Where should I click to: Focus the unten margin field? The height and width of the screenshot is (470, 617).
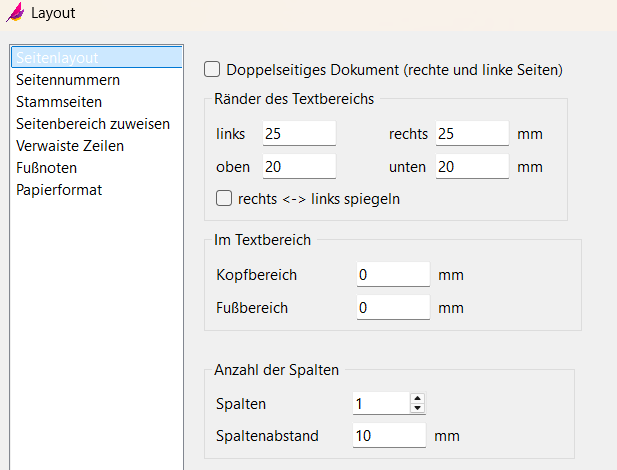pos(472,166)
